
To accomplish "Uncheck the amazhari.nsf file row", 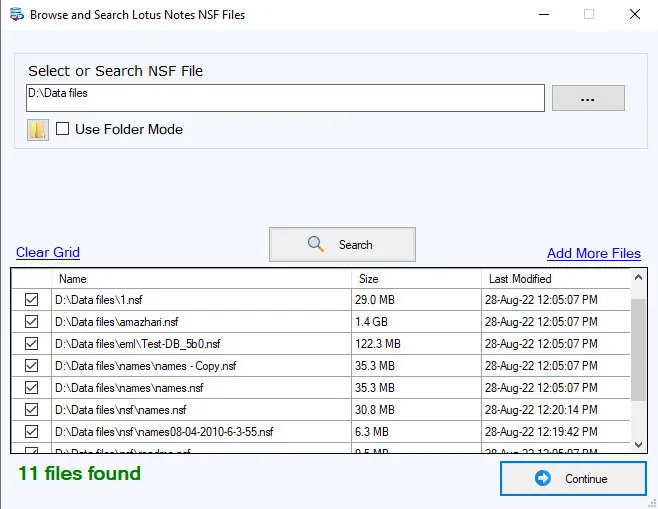I will [x=31, y=322].
